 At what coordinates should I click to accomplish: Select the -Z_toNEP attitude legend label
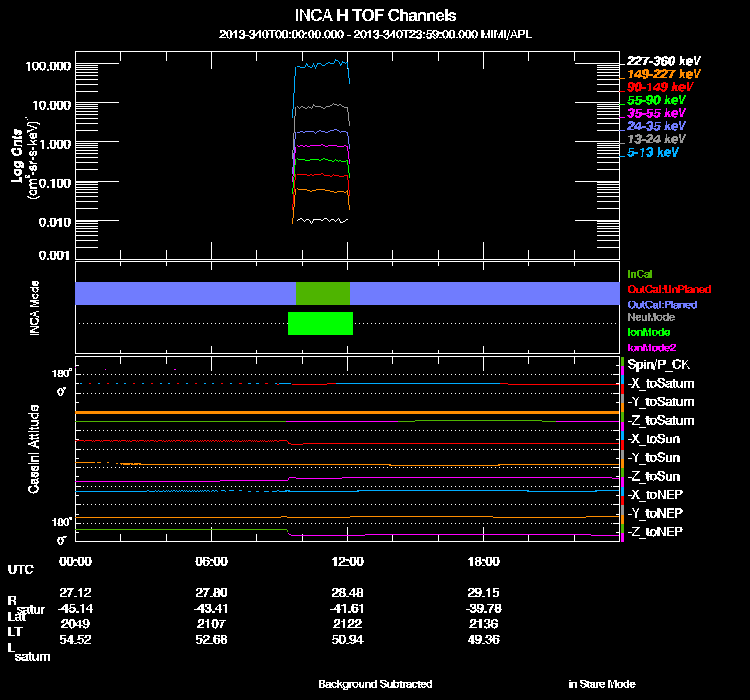[656, 531]
